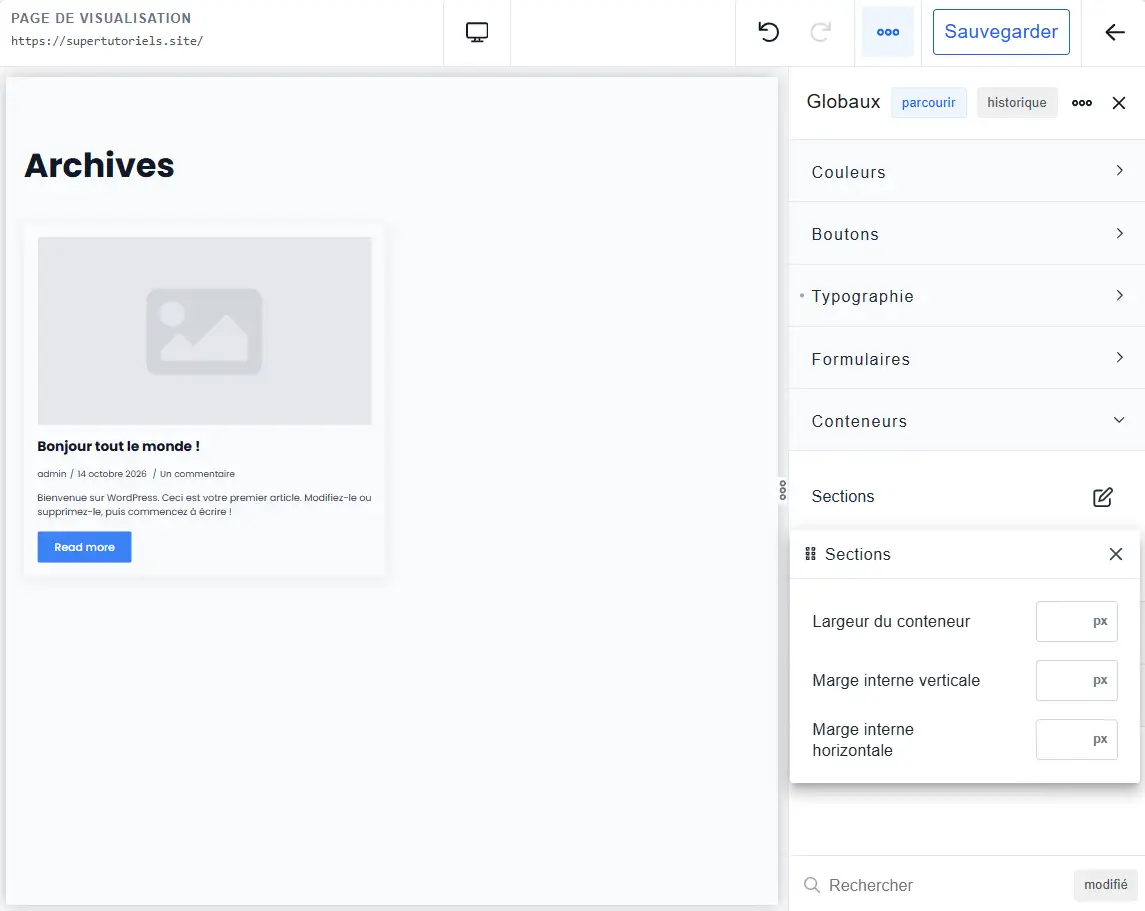The height and width of the screenshot is (911, 1145).
Task: Click the panel resize handle dots
Action: (x=783, y=490)
